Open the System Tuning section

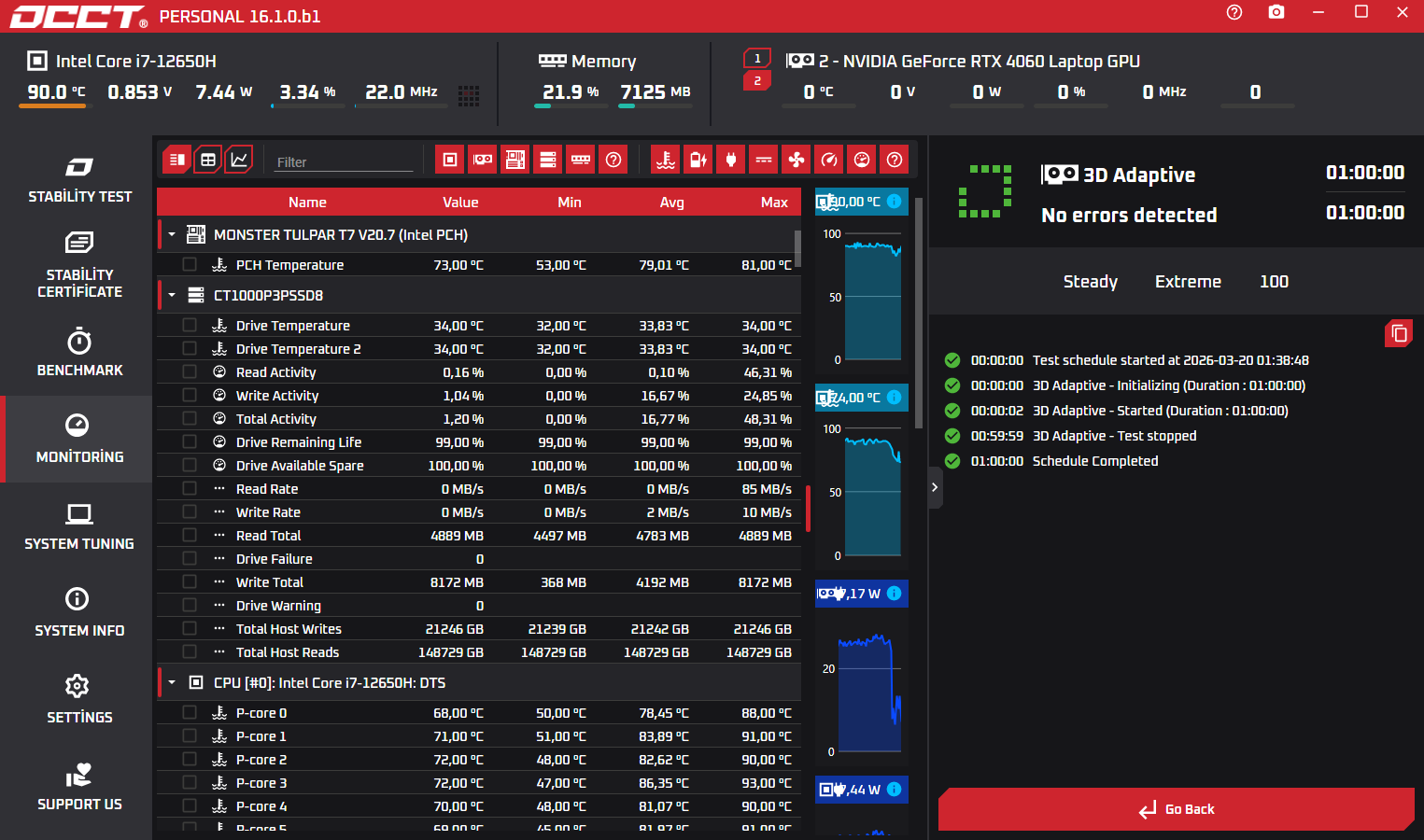[x=79, y=525]
